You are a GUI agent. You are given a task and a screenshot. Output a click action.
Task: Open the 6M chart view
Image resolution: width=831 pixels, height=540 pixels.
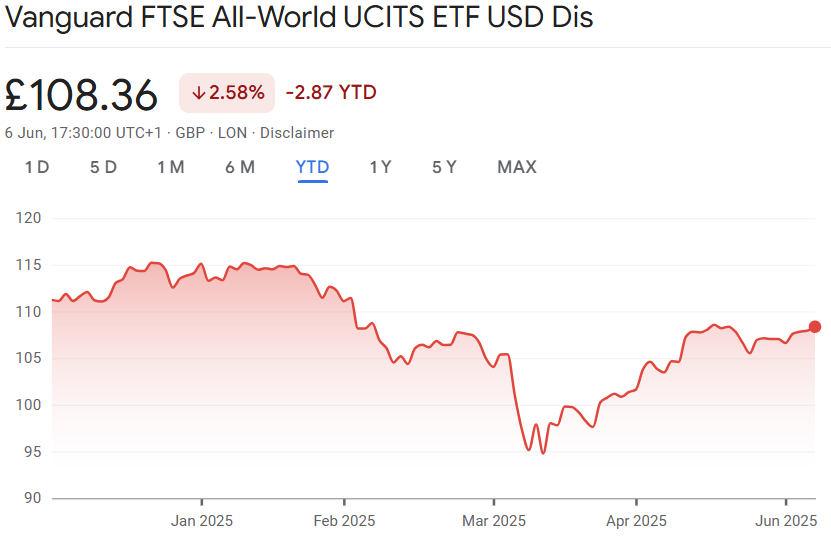pos(240,167)
